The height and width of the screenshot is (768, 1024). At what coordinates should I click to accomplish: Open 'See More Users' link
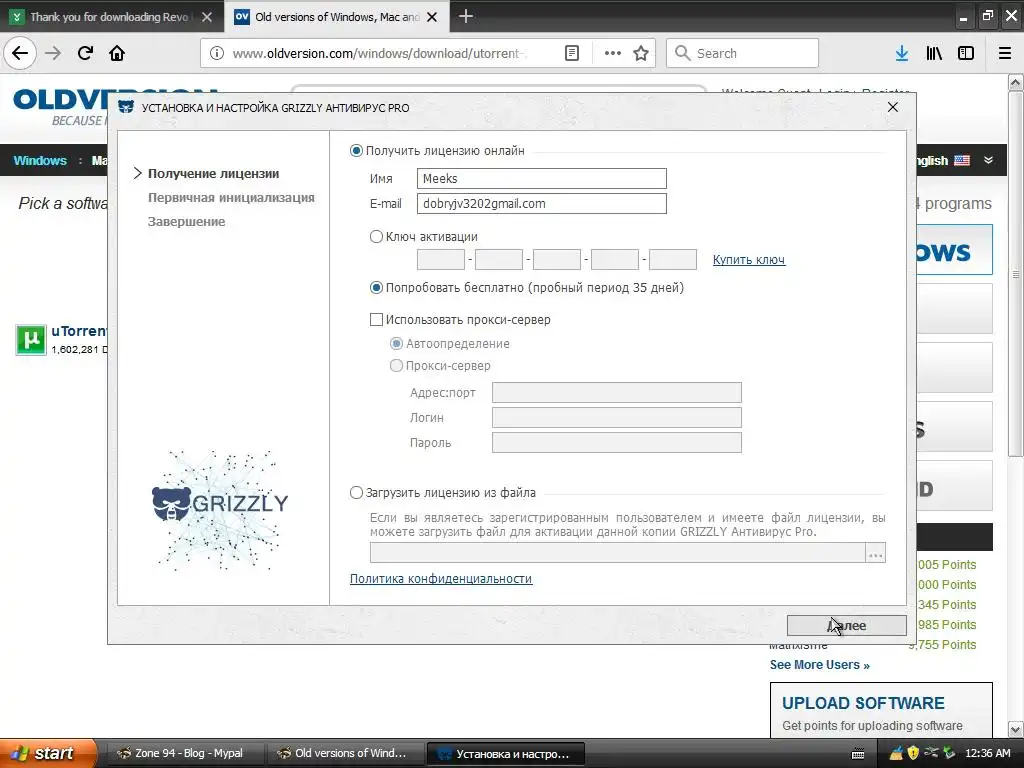(820, 665)
